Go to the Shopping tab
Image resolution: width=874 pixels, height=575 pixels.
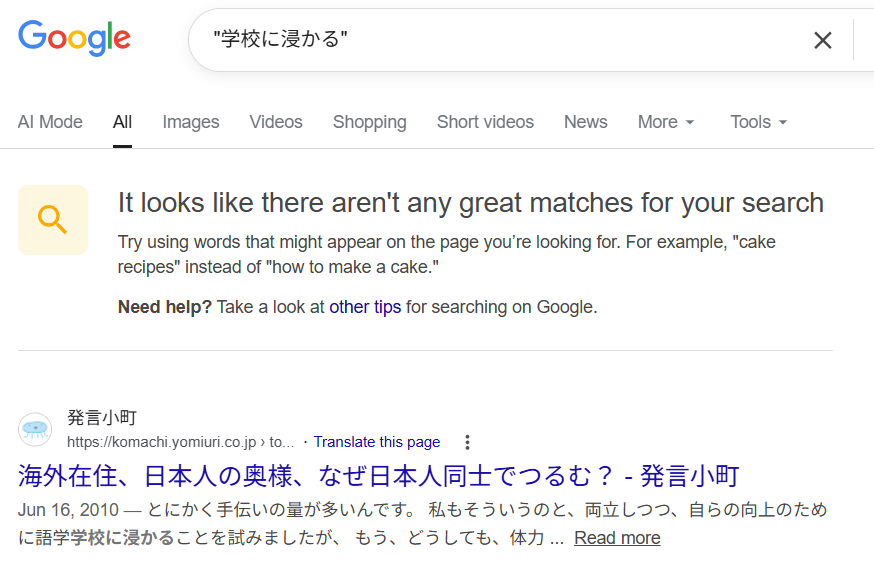(x=369, y=122)
